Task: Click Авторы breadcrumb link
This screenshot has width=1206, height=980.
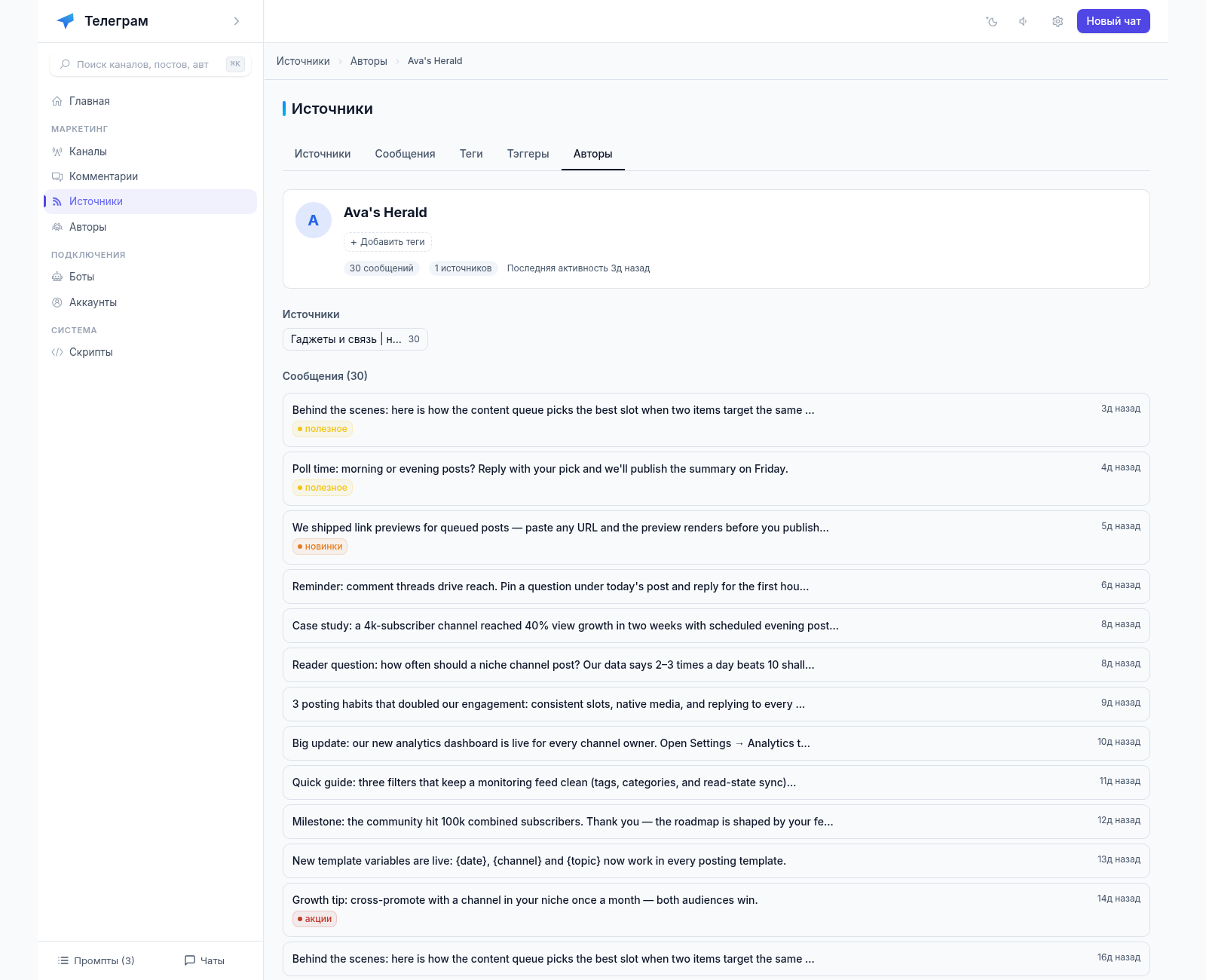Action: pyautogui.click(x=369, y=61)
